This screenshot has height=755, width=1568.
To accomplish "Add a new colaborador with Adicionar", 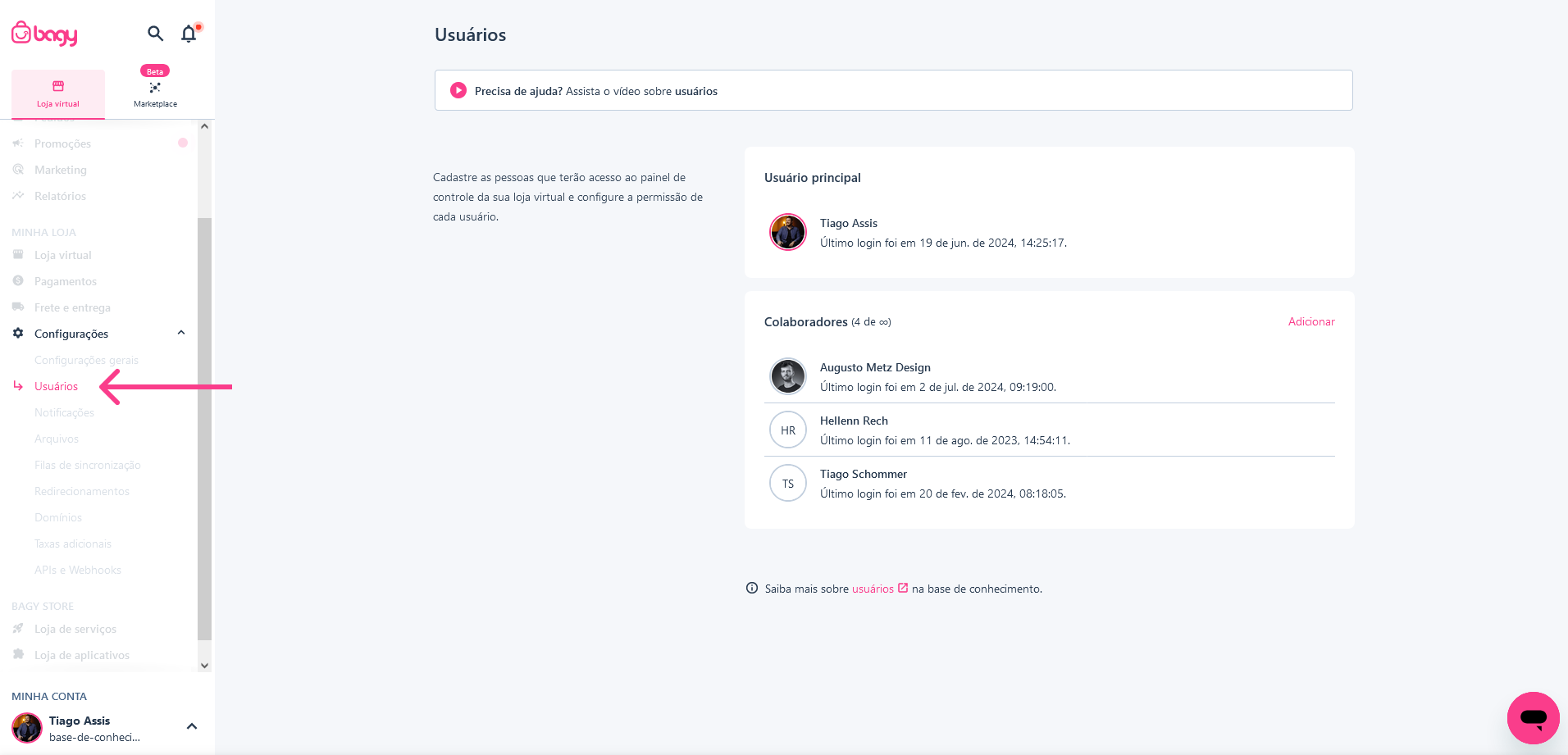I will click(x=1311, y=321).
